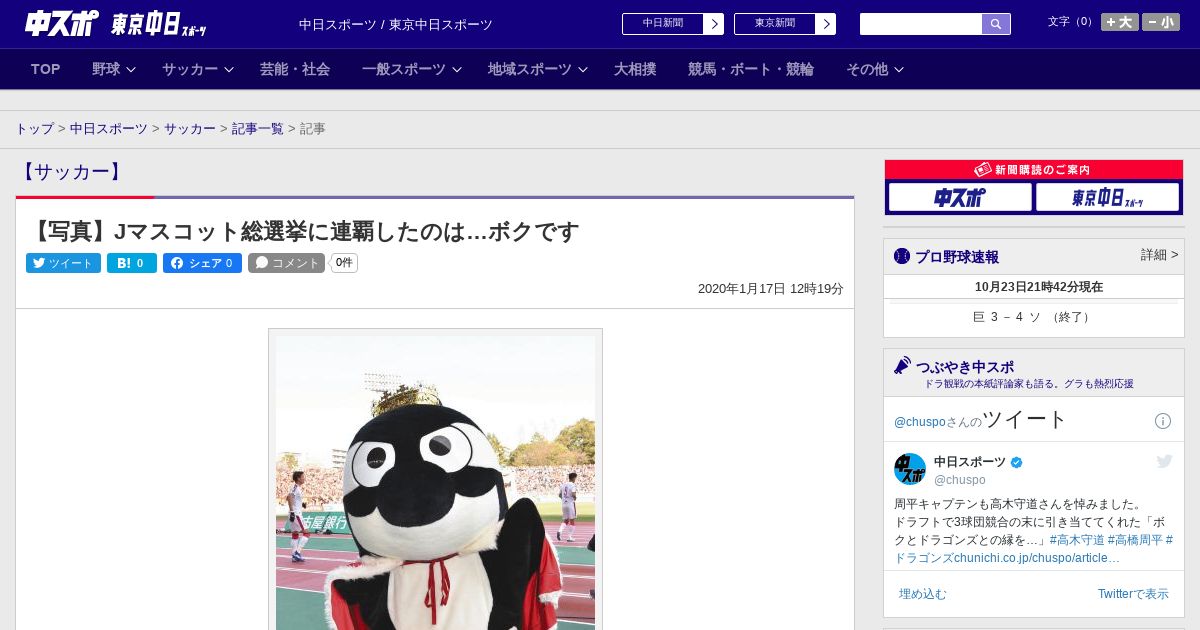Click the 中日スポーツ / 東京中日スポーツ header text
1200x630 pixels.
[396, 24]
